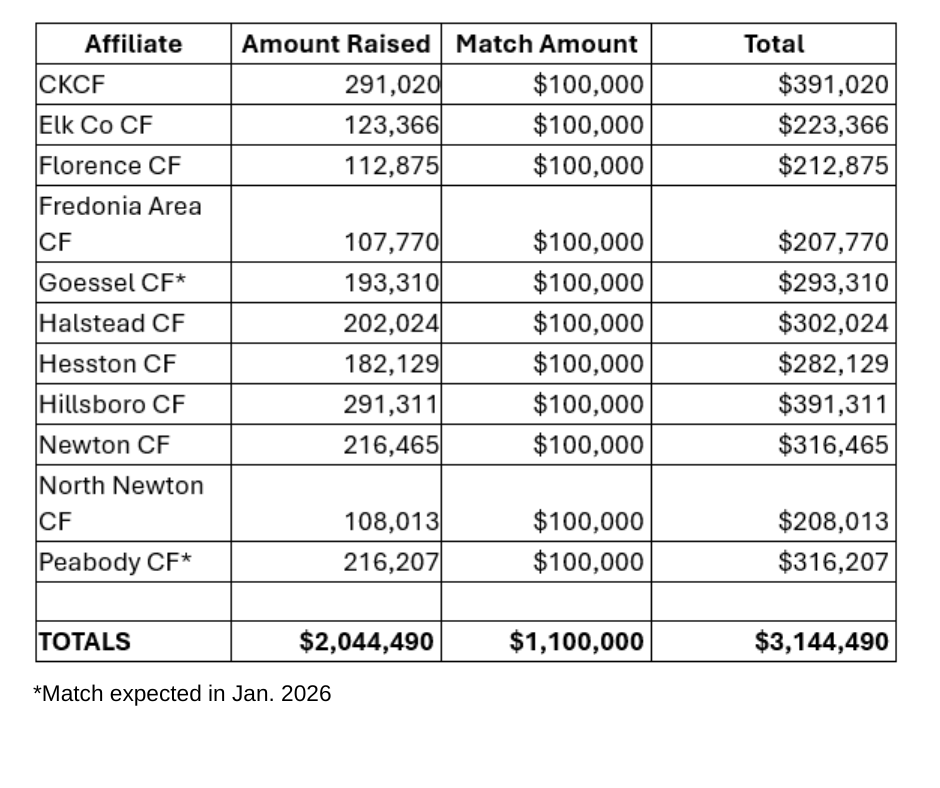
Task: Select Elk Co CF amount 123,366
Action: [392, 125]
